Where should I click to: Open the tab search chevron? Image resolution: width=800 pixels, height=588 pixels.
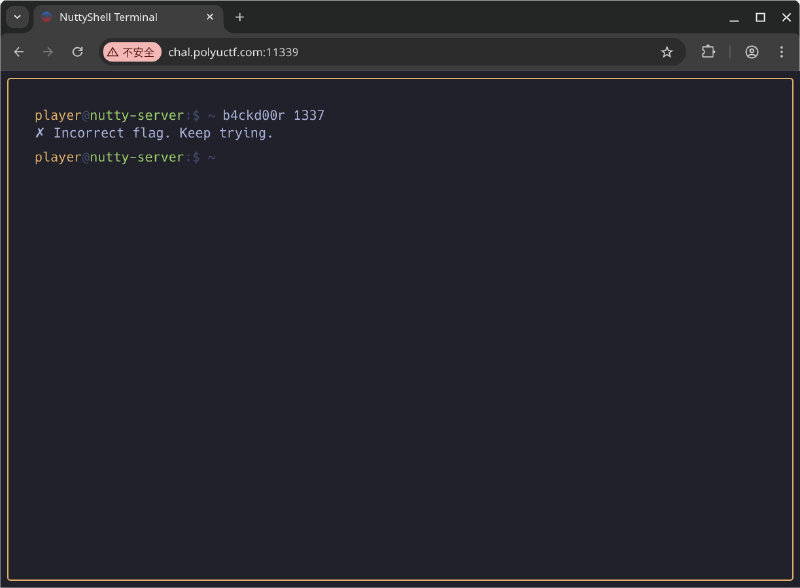(16, 17)
